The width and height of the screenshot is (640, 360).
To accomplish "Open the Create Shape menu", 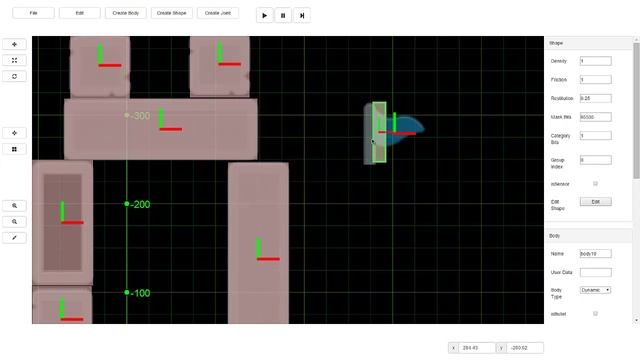I will [172, 13].
